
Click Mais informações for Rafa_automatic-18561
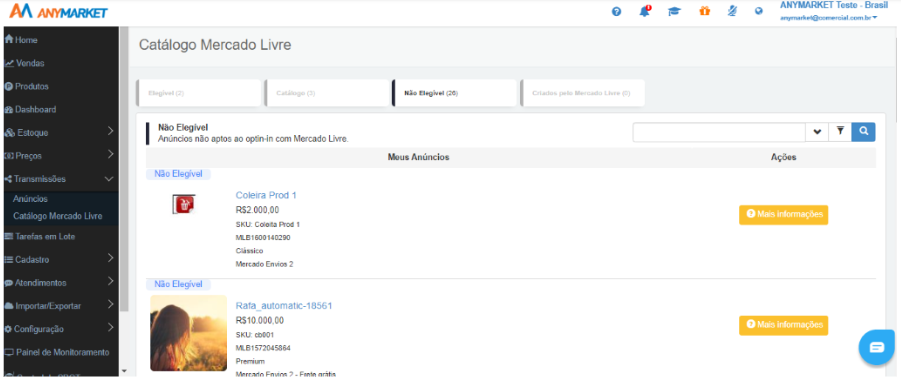(783, 325)
